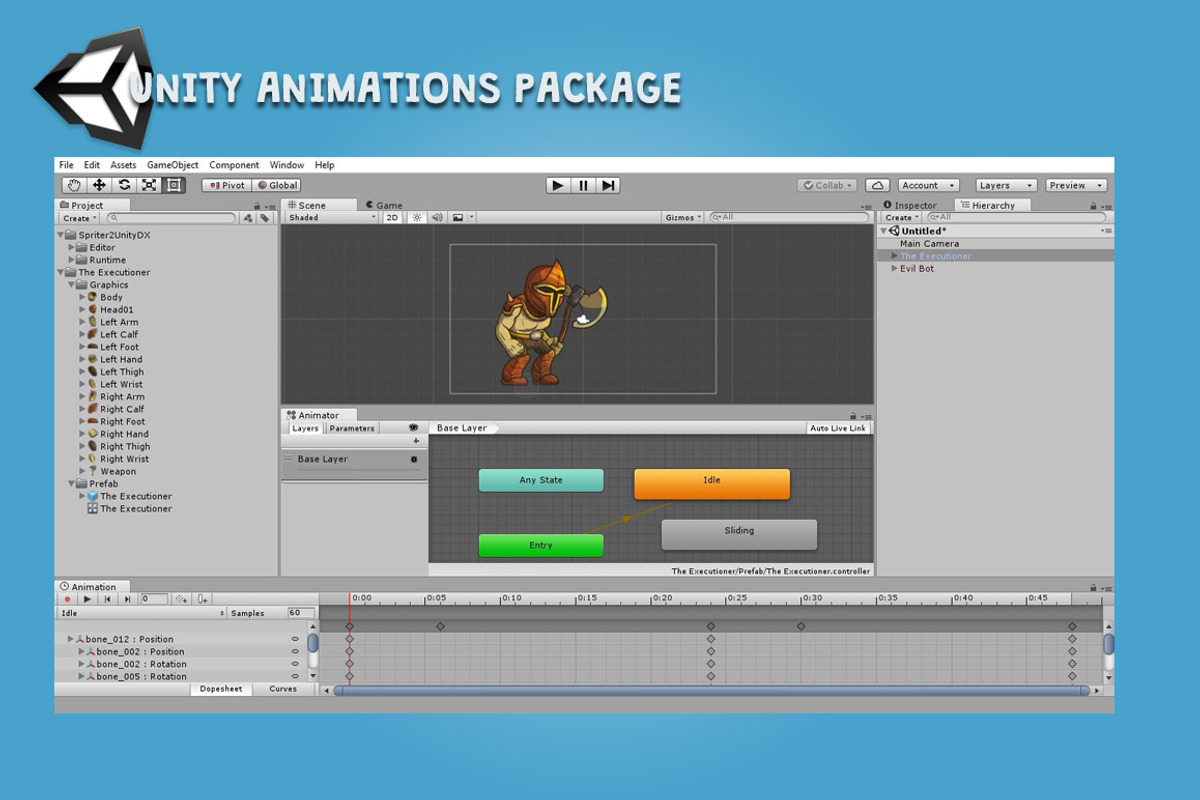
Task: Select the Rect transform tool
Action: [x=173, y=185]
